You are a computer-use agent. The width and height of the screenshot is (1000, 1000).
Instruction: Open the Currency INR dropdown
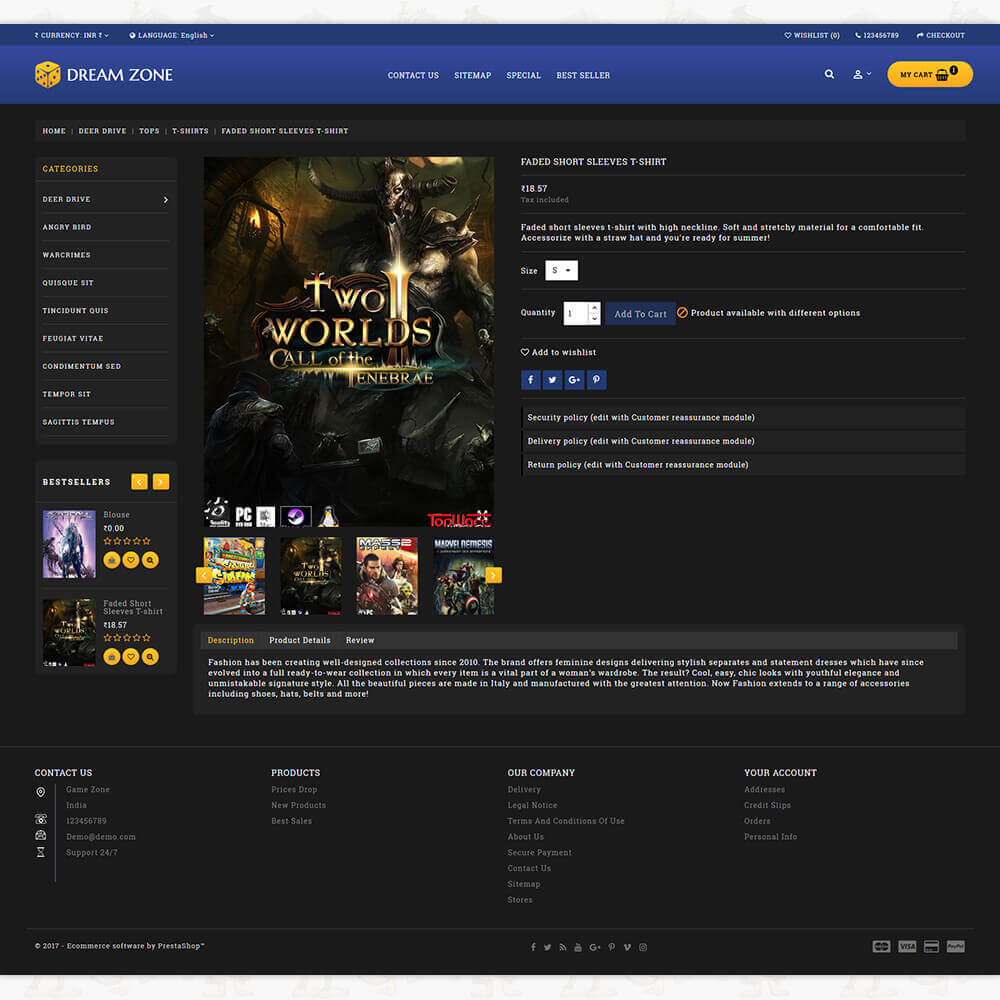point(72,35)
